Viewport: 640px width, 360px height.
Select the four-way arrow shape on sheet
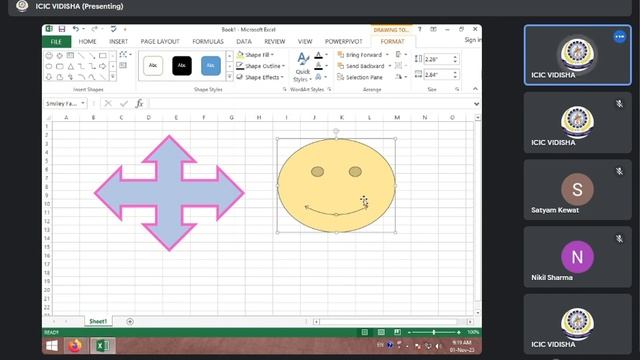point(169,193)
